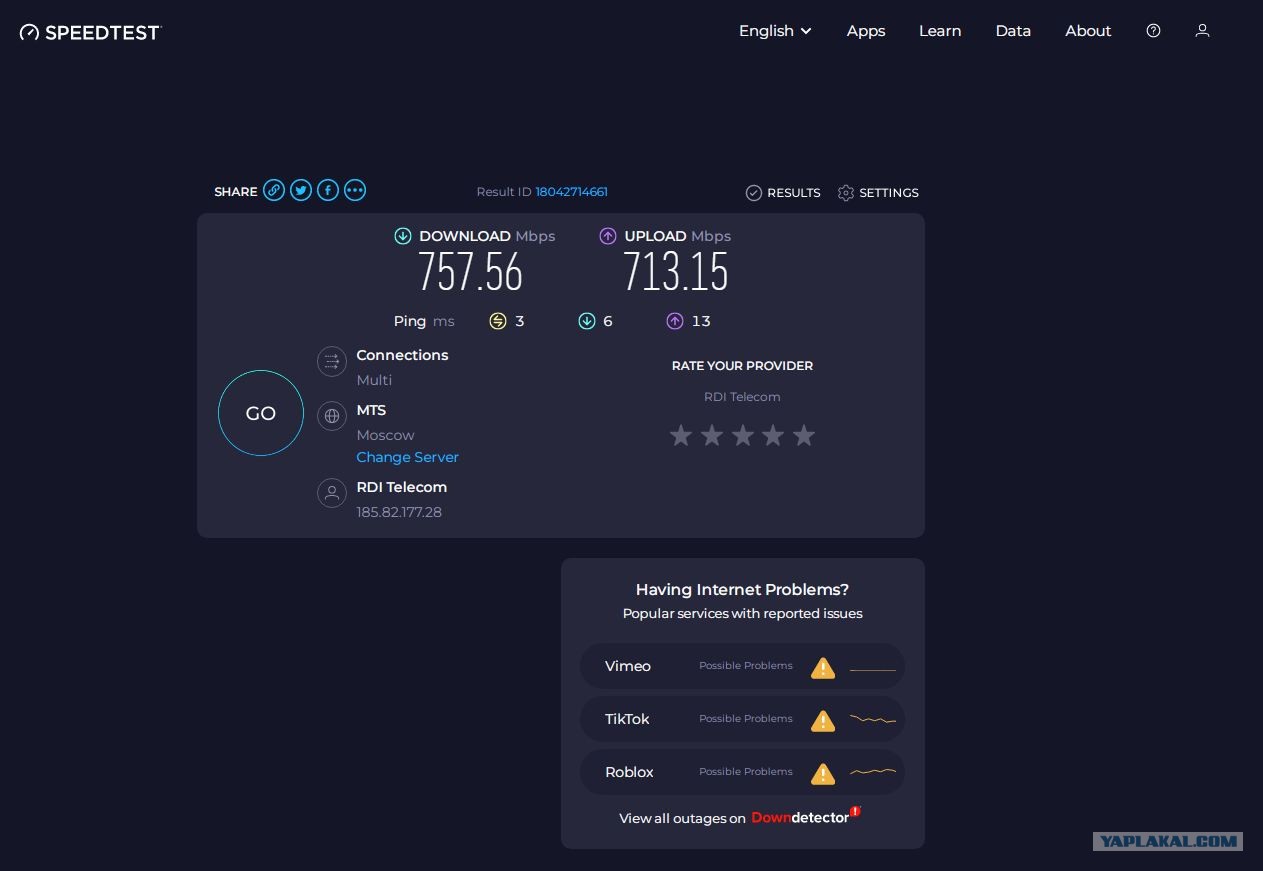Open TikTok possible problems row
Viewport: 1263px width, 871px height.
pyautogui.click(x=742, y=719)
